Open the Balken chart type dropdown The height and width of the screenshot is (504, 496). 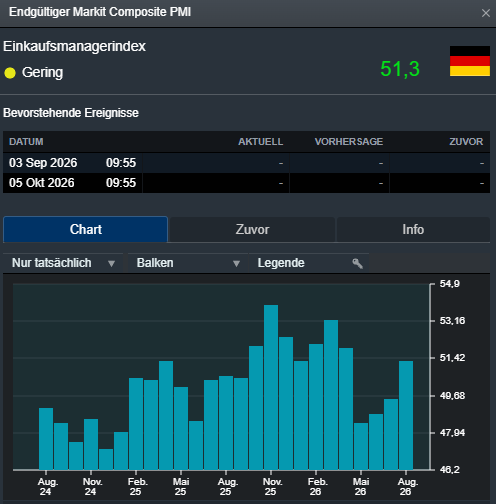(188, 263)
